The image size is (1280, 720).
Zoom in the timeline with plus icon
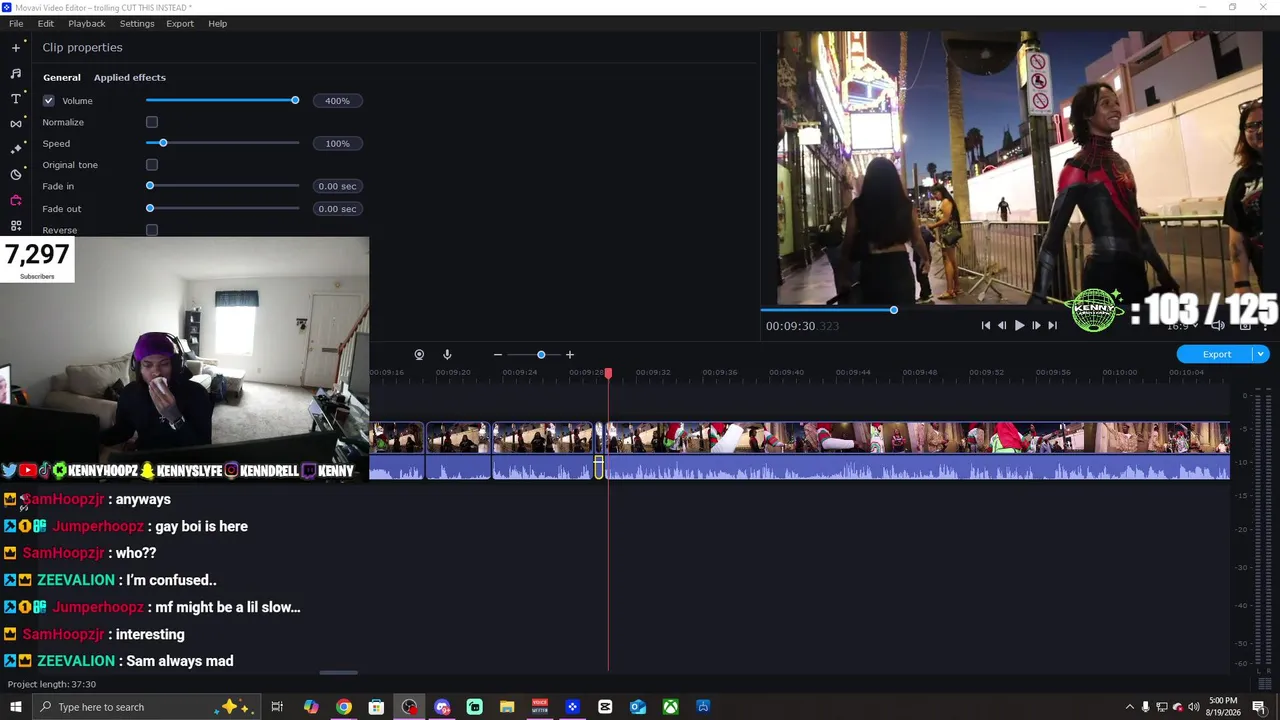(x=570, y=355)
